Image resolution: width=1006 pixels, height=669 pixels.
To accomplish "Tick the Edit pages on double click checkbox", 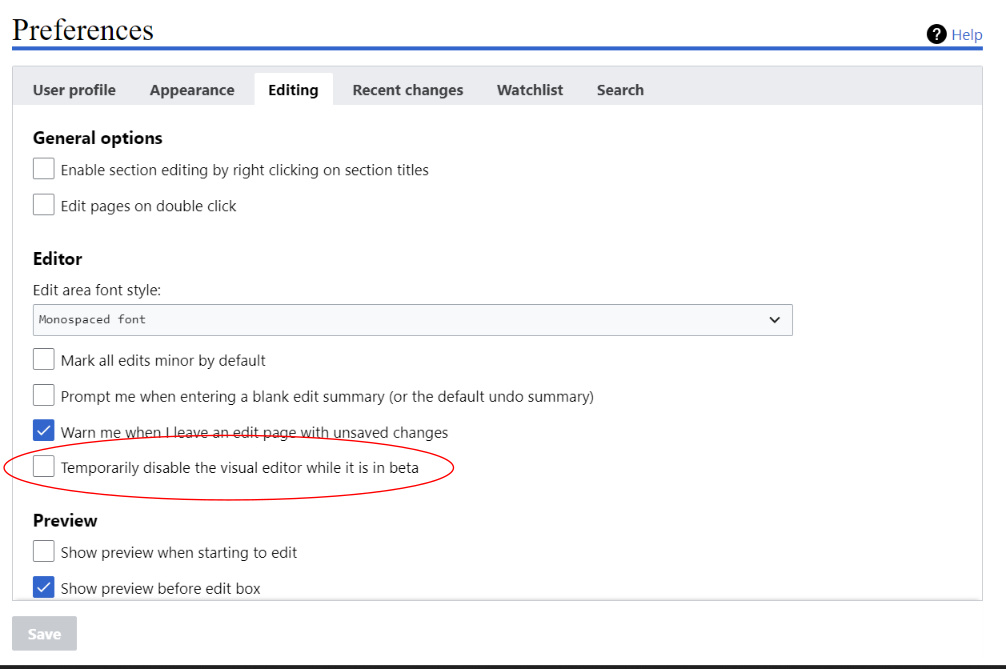I will tap(44, 205).
